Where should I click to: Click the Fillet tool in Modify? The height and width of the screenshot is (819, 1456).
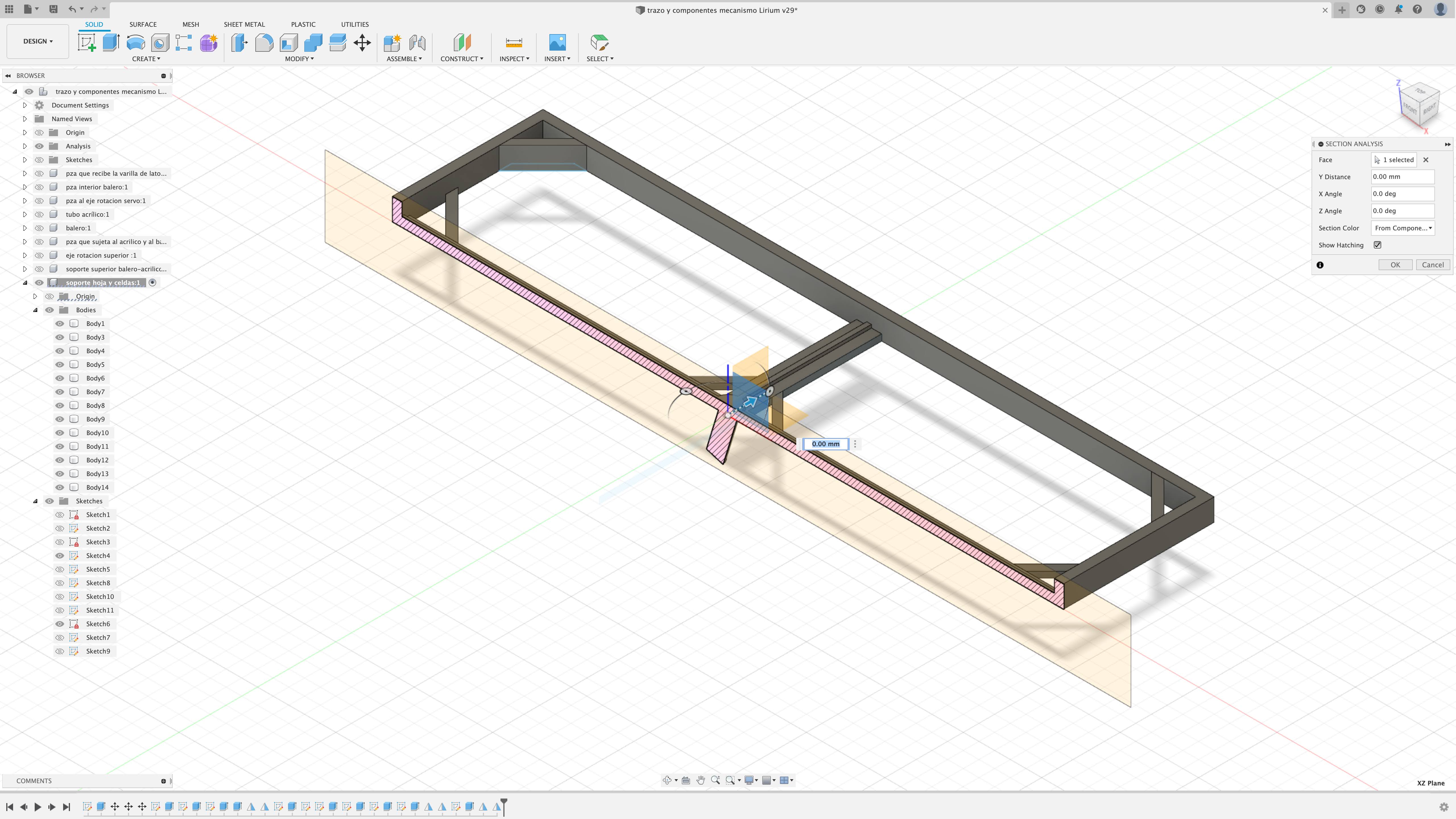click(x=264, y=43)
